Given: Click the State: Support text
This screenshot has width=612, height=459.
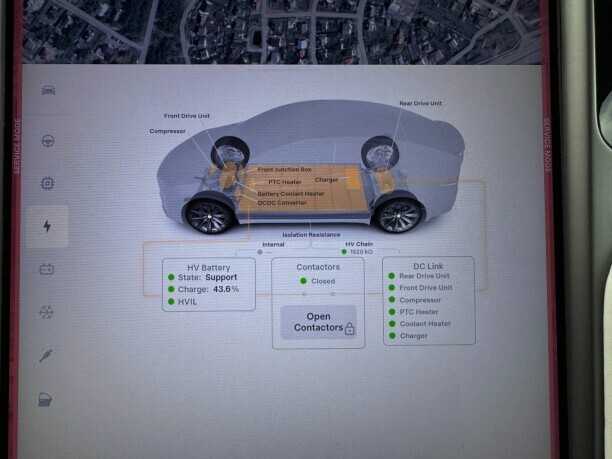Looking at the screenshot, I should click(207, 277).
